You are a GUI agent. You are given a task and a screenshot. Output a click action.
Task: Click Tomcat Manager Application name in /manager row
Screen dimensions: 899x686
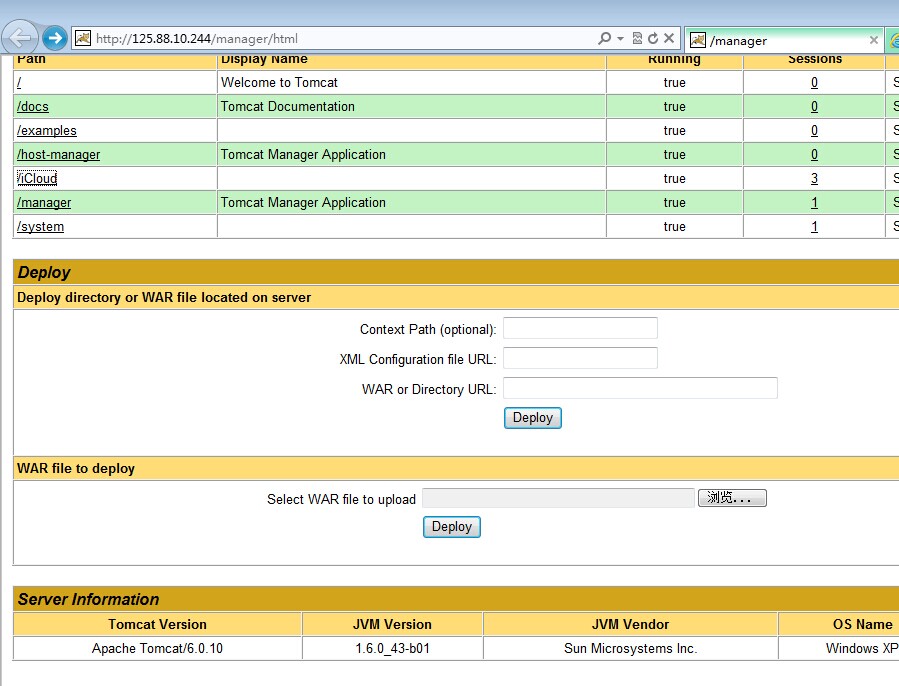[303, 203]
